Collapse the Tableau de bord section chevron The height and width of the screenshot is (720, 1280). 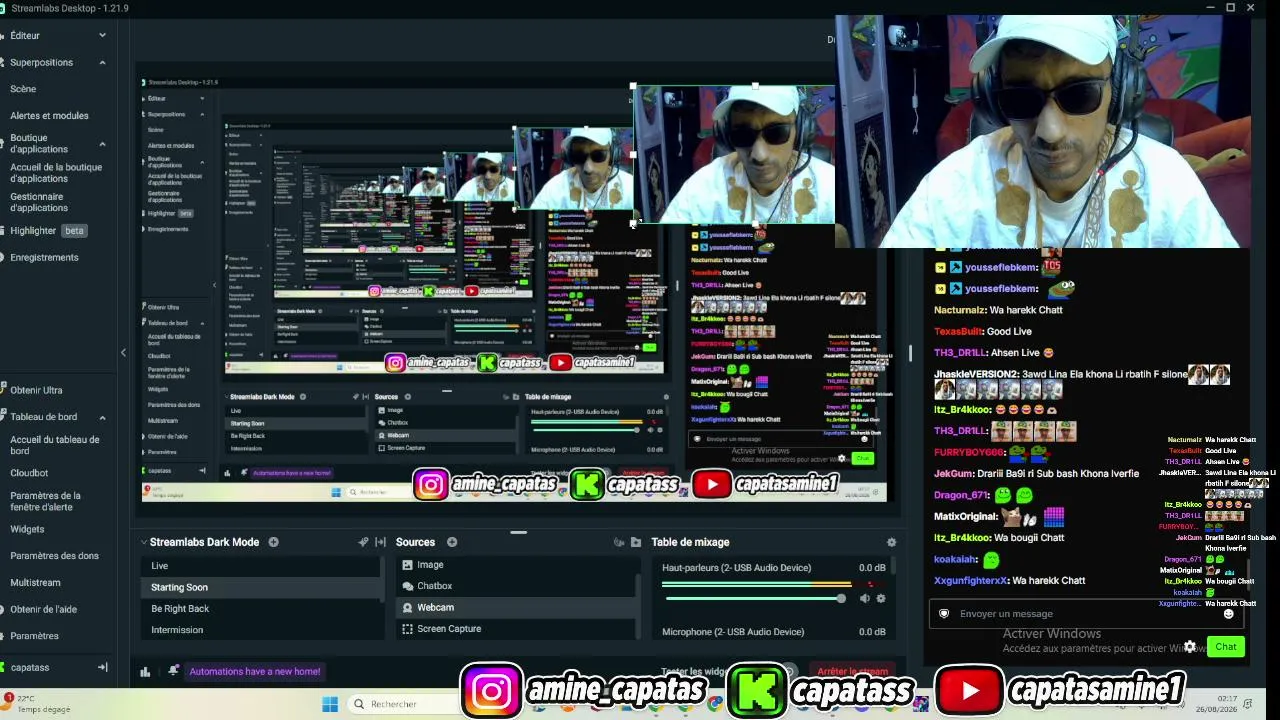[x=102, y=416]
